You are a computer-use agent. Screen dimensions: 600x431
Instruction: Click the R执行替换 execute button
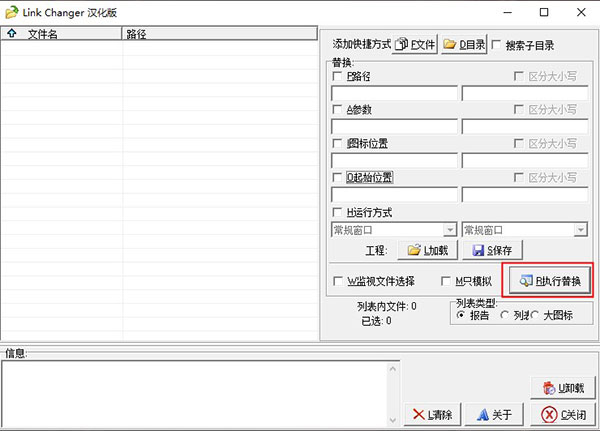pyautogui.click(x=550, y=281)
